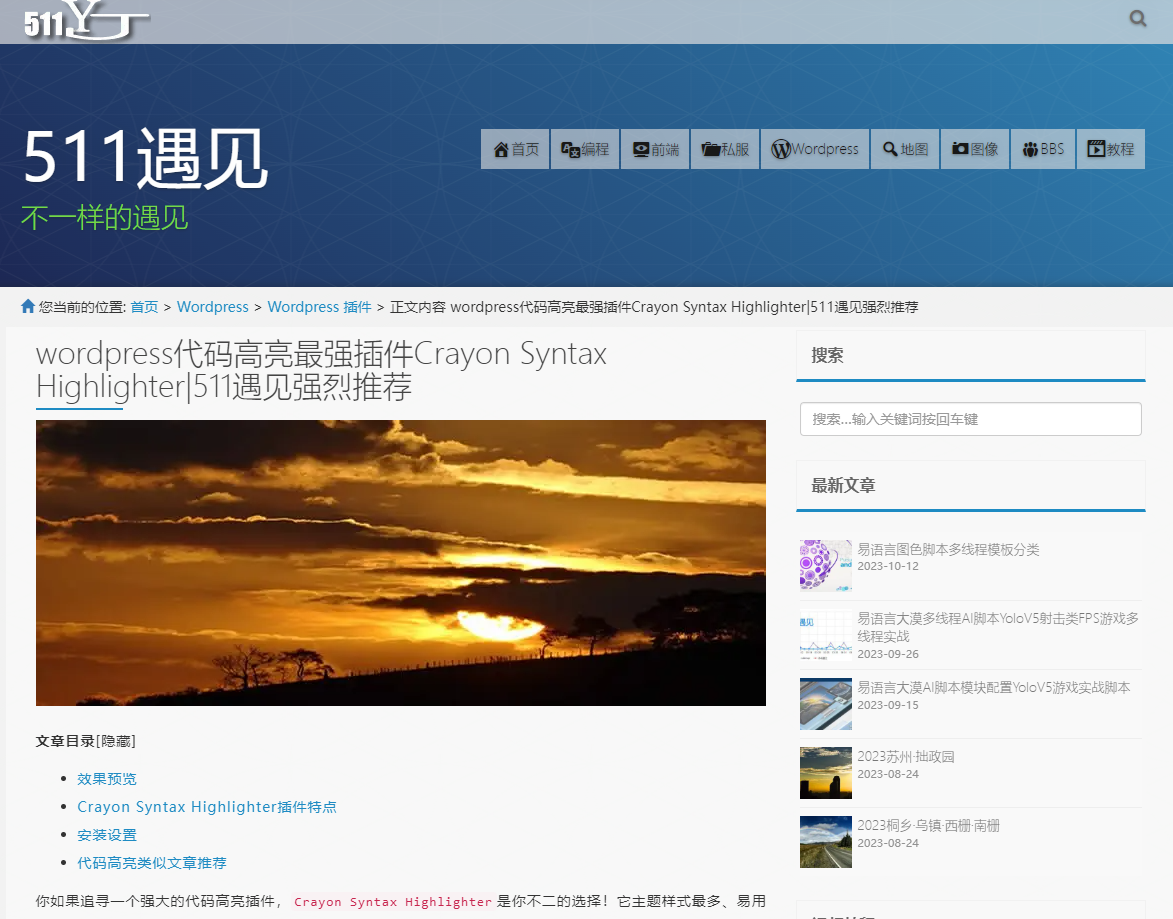
Task: Jump to the 效果预览 section
Action: pos(107,779)
